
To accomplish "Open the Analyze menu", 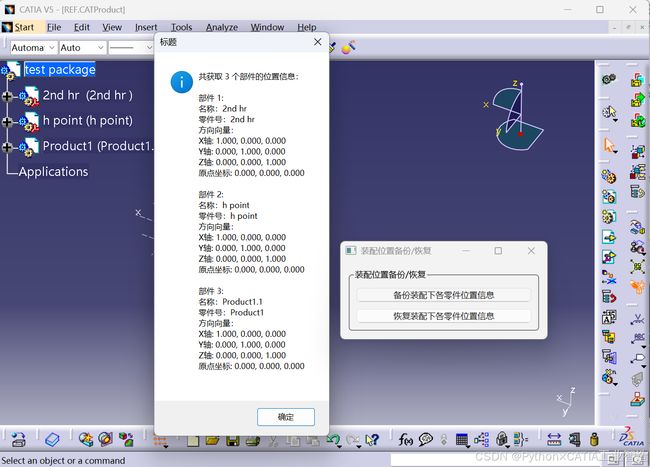I will (222, 27).
